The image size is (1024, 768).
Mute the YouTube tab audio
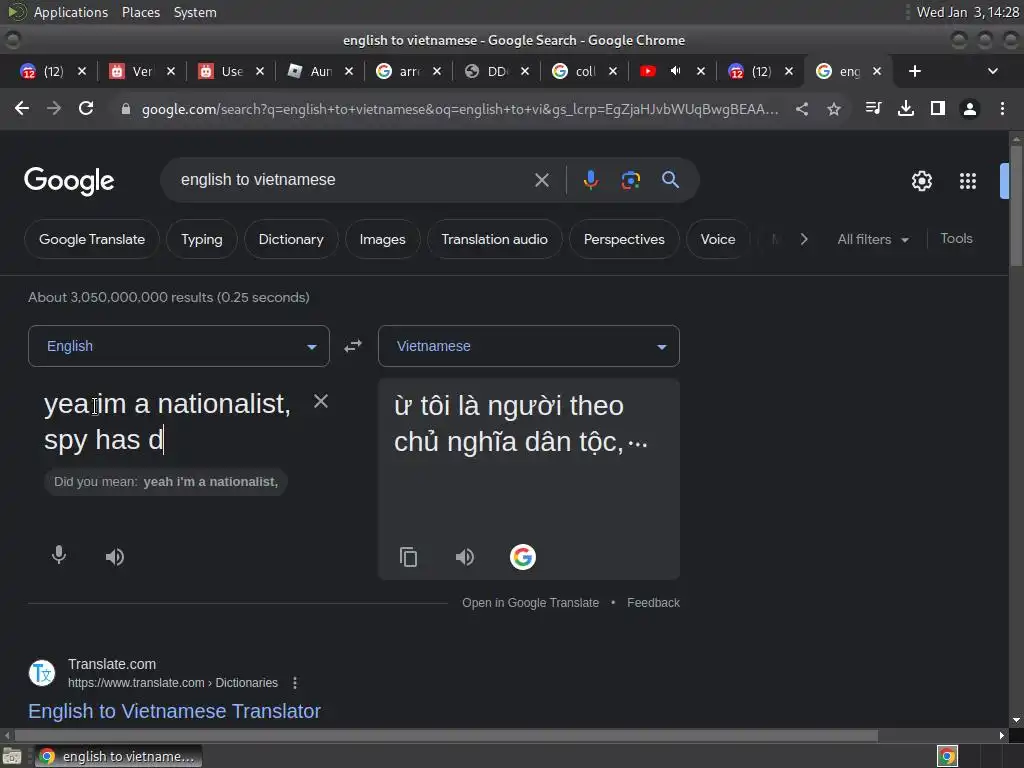(676, 71)
